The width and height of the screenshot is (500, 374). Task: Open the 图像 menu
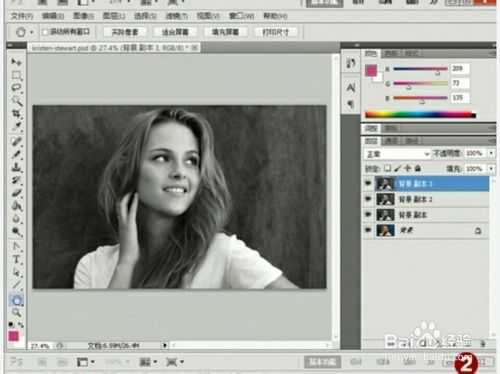coord(83,16)
